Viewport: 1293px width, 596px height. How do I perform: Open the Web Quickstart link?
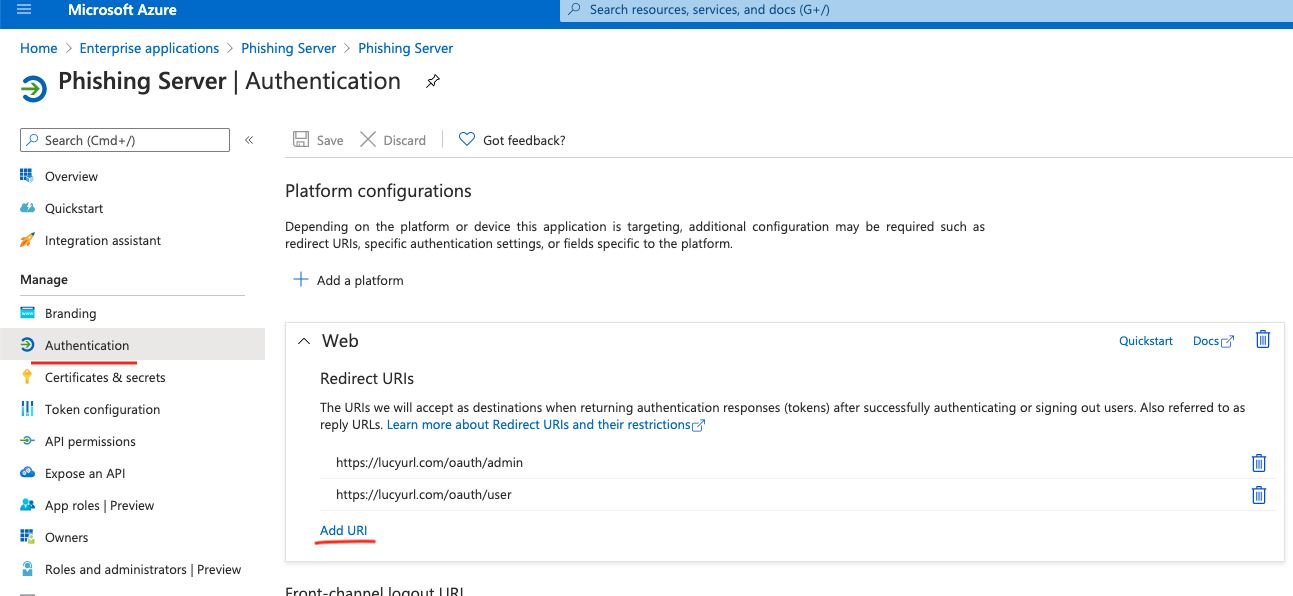1146,341
